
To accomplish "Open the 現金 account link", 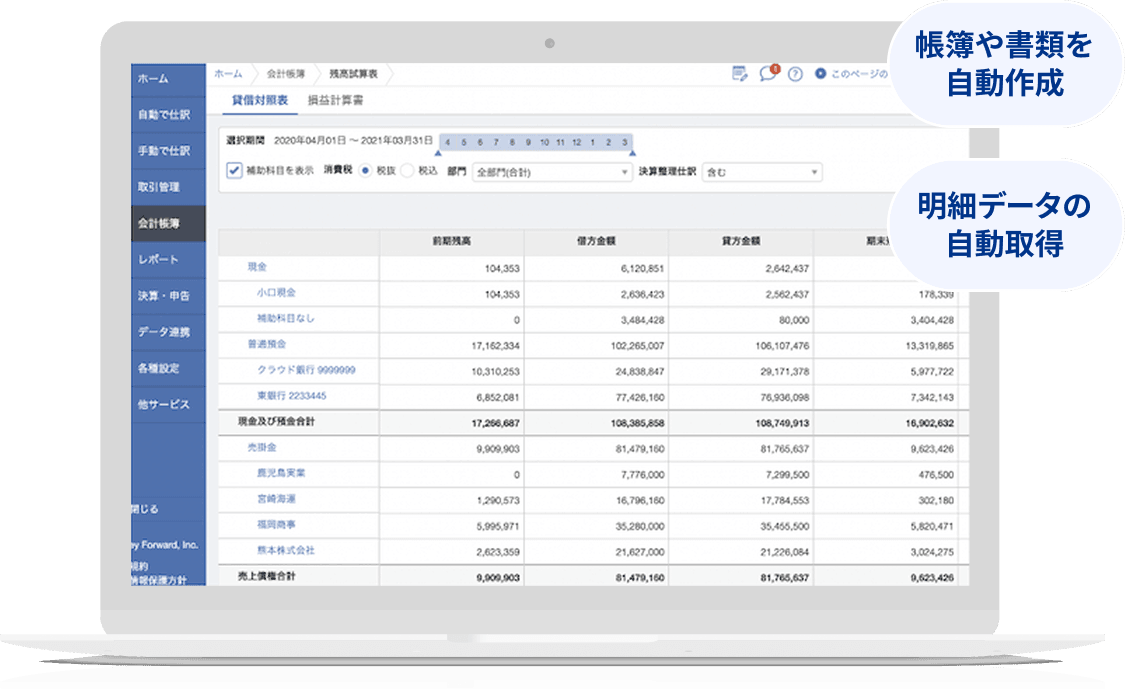I will click(257, 267).
